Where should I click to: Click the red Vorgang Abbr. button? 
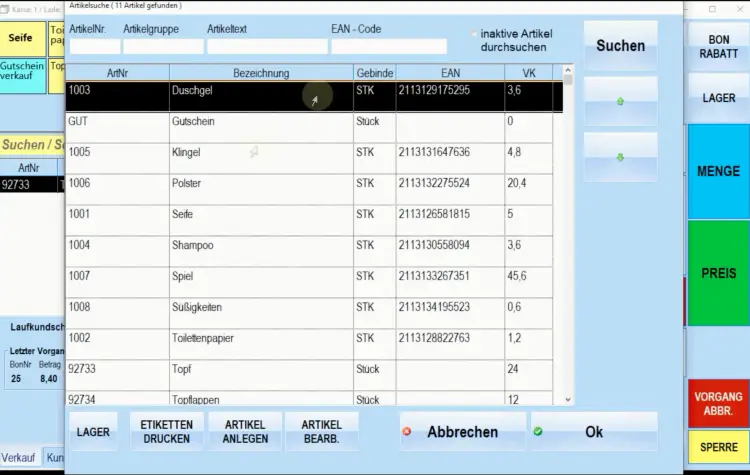(x=718, y=403)
